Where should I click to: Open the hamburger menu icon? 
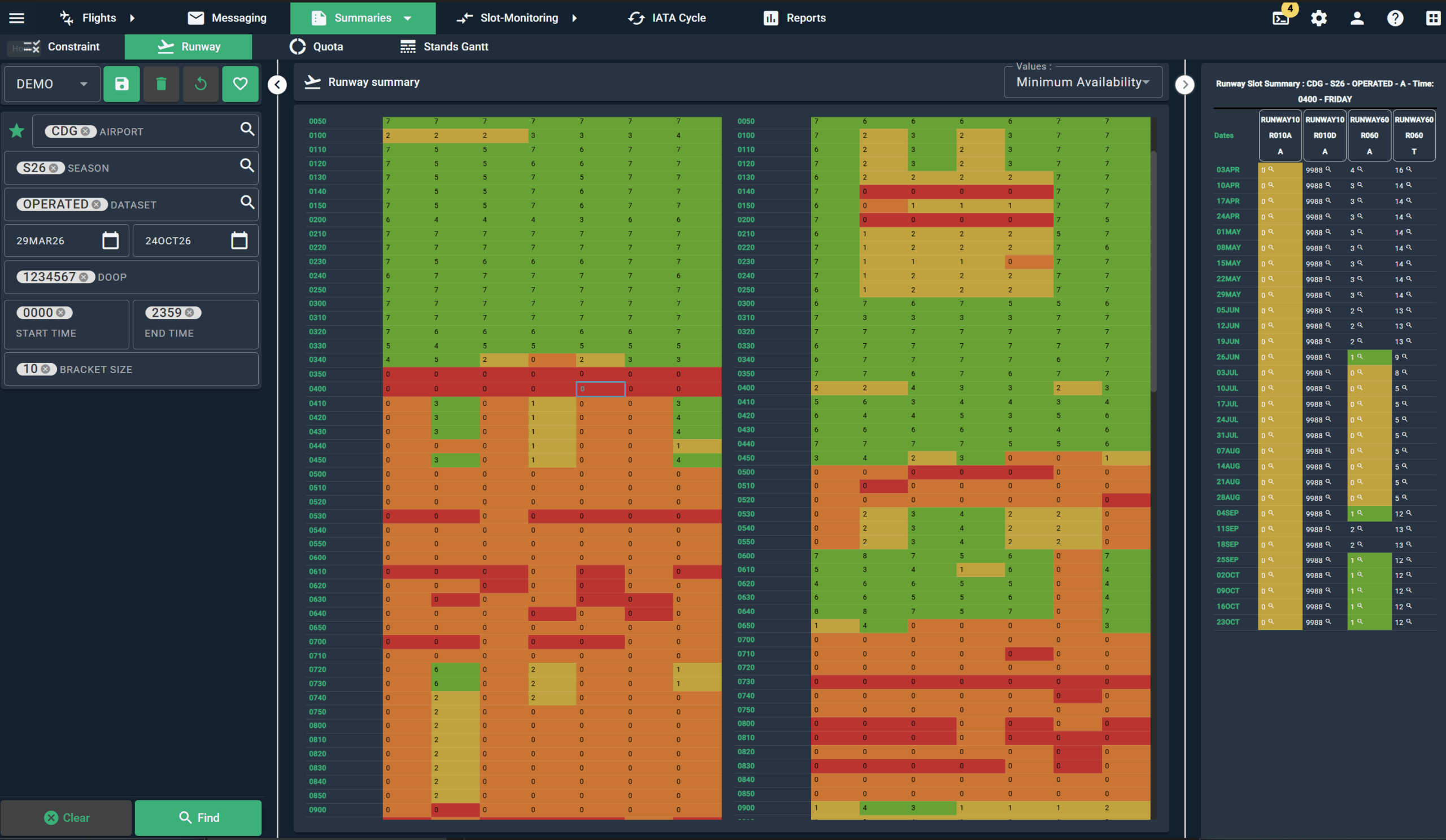(16, 17)
